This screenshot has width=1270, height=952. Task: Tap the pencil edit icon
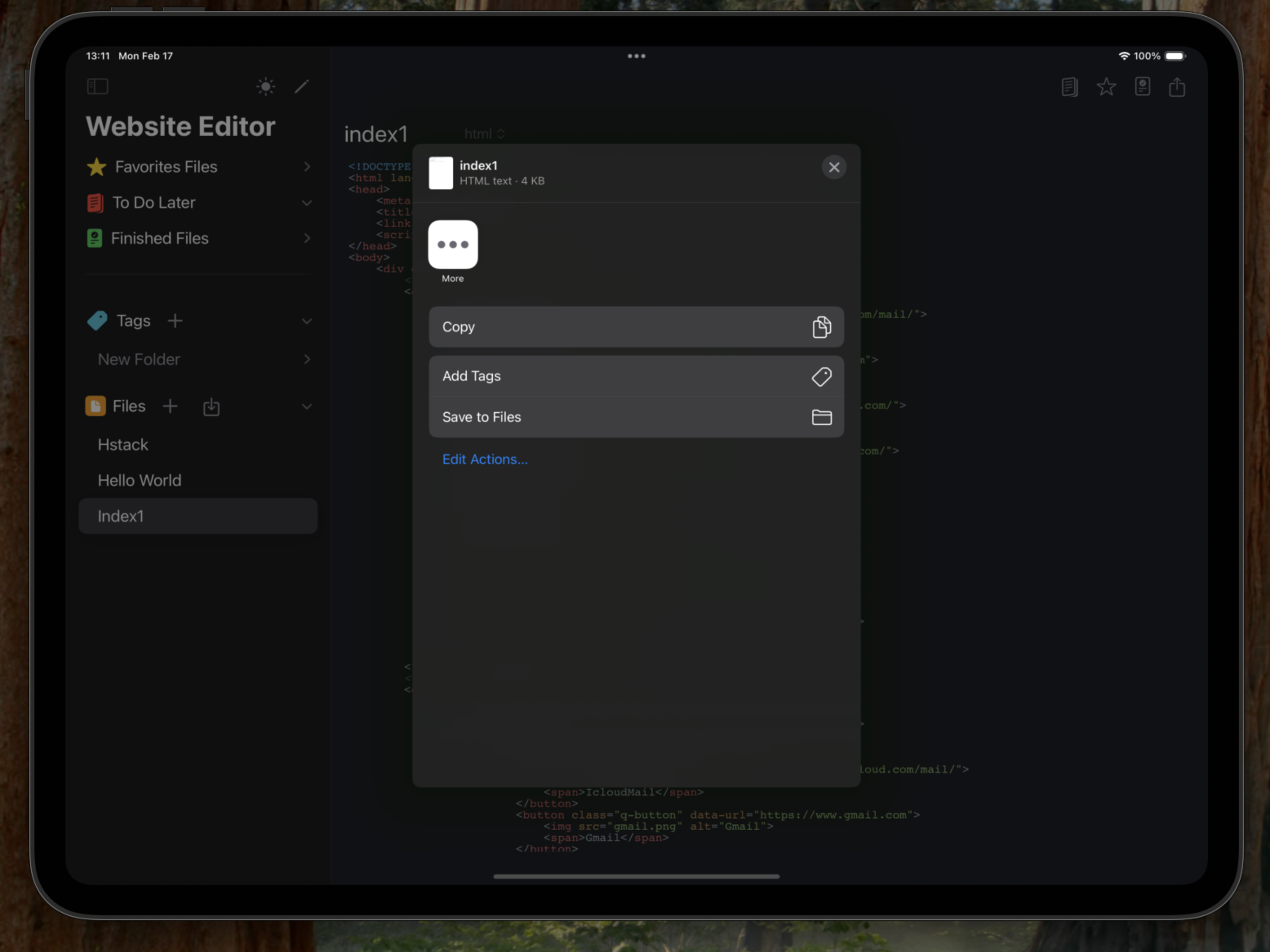click(x=302, y=87)
